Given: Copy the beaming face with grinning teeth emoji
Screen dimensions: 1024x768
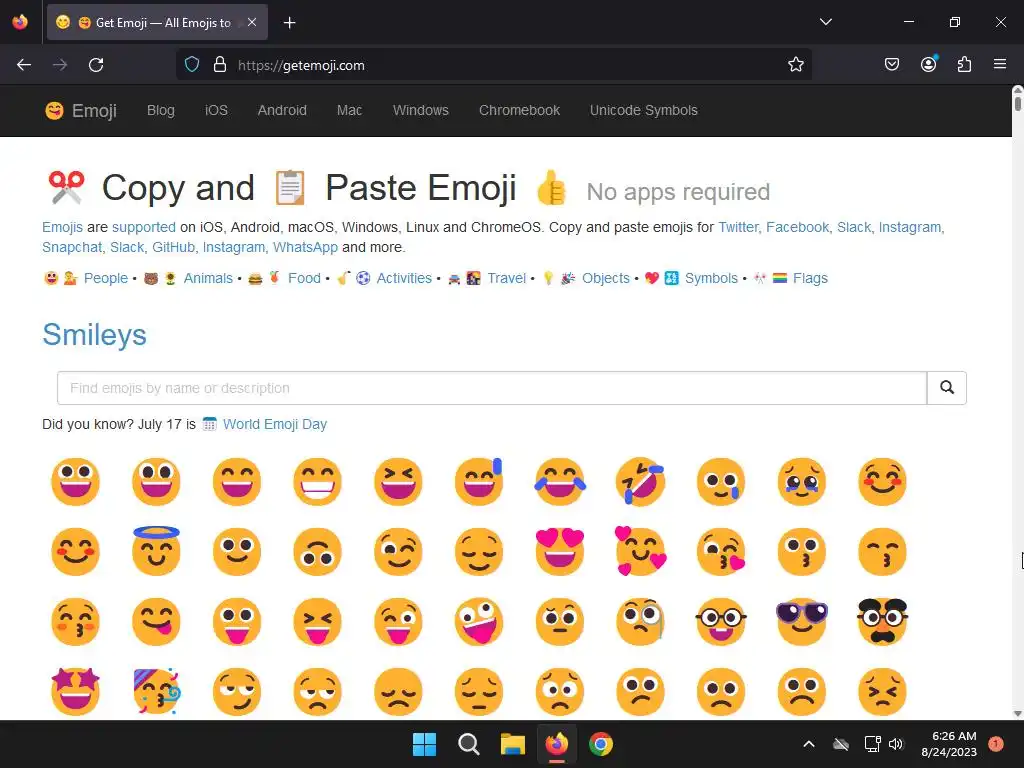Looking at the screenshot, I should point(317,482).
